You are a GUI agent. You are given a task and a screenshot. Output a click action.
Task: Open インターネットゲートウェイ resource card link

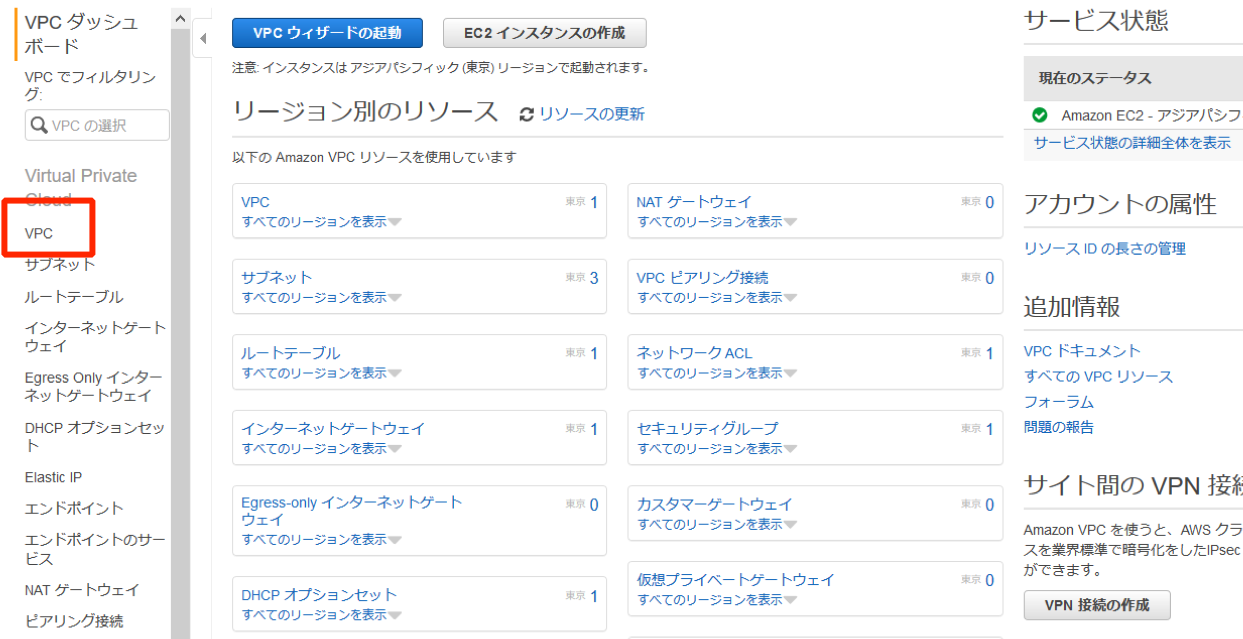333,428
